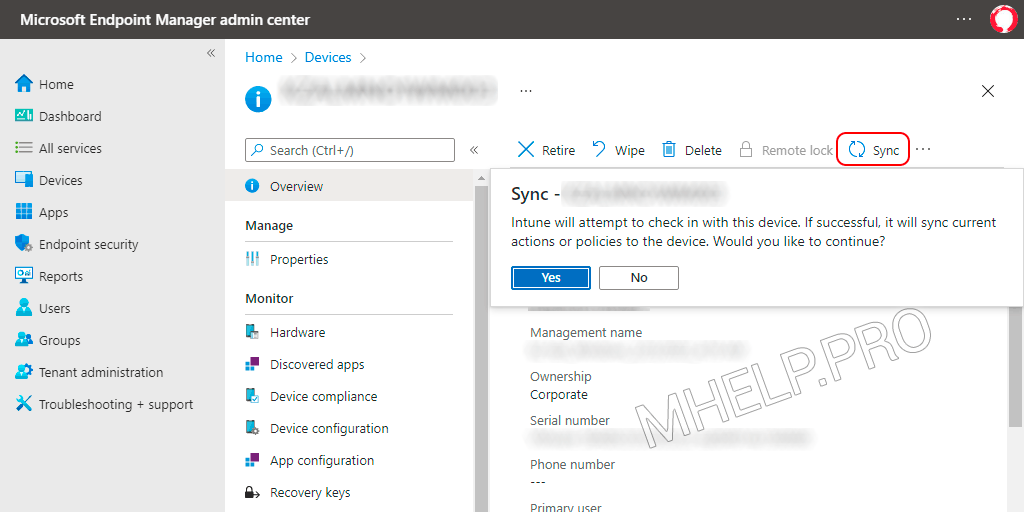This screenshot has height=512, width=1024.
Task: Open Home from the left sidebar
Action: click(44, 84)
